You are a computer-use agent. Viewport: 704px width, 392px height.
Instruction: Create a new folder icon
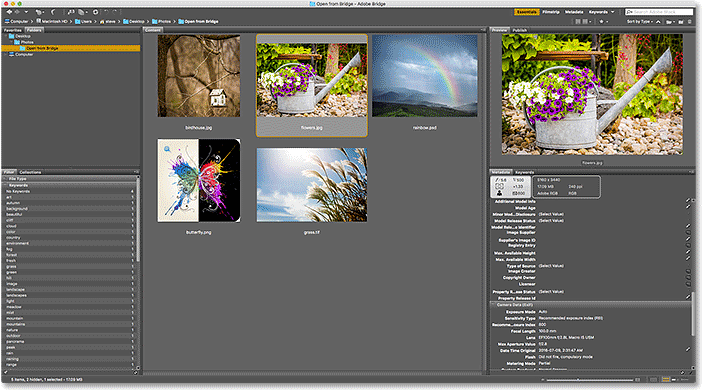pos(681,22)
